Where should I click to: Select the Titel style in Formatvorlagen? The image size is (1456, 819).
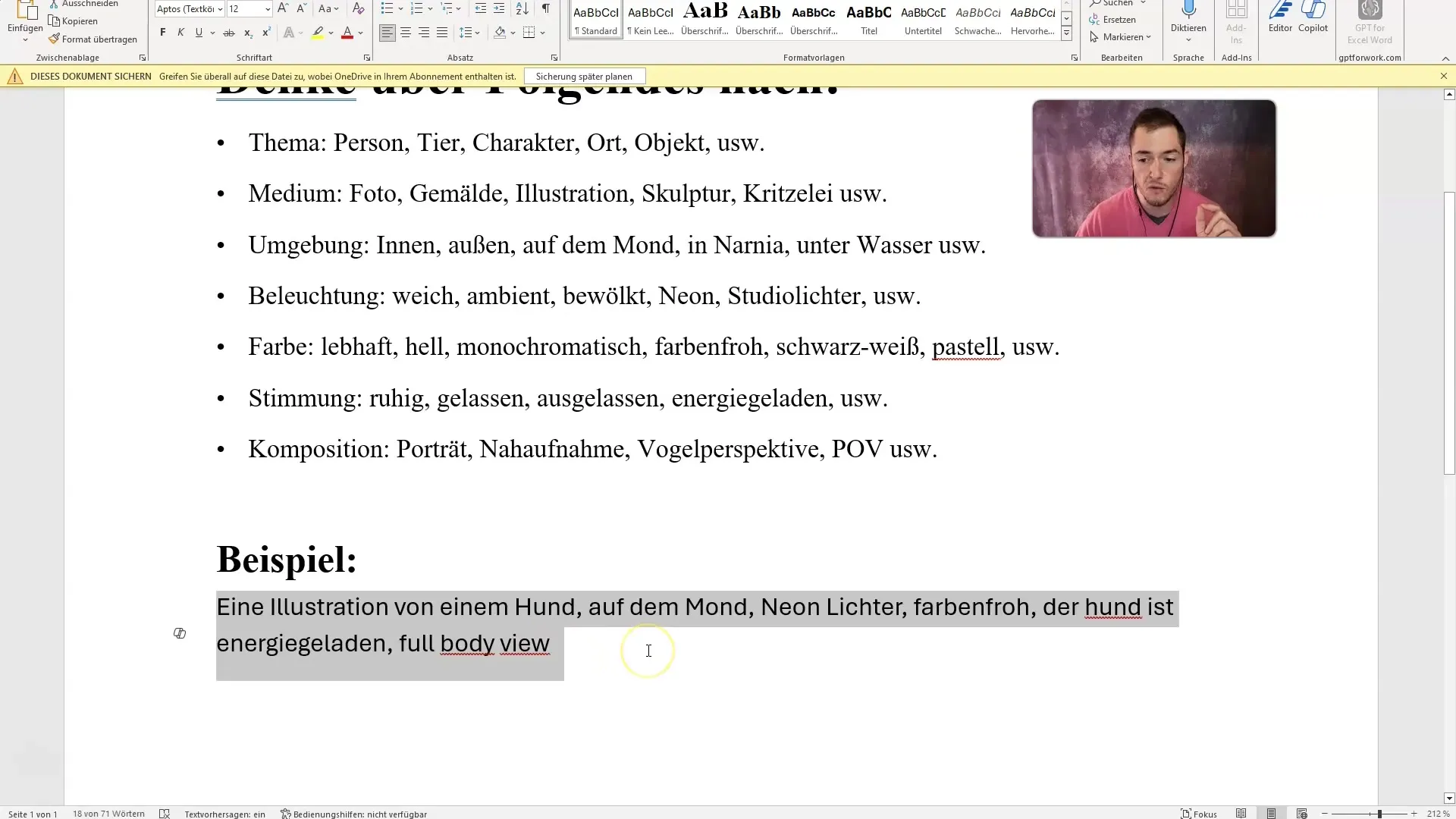869,20
